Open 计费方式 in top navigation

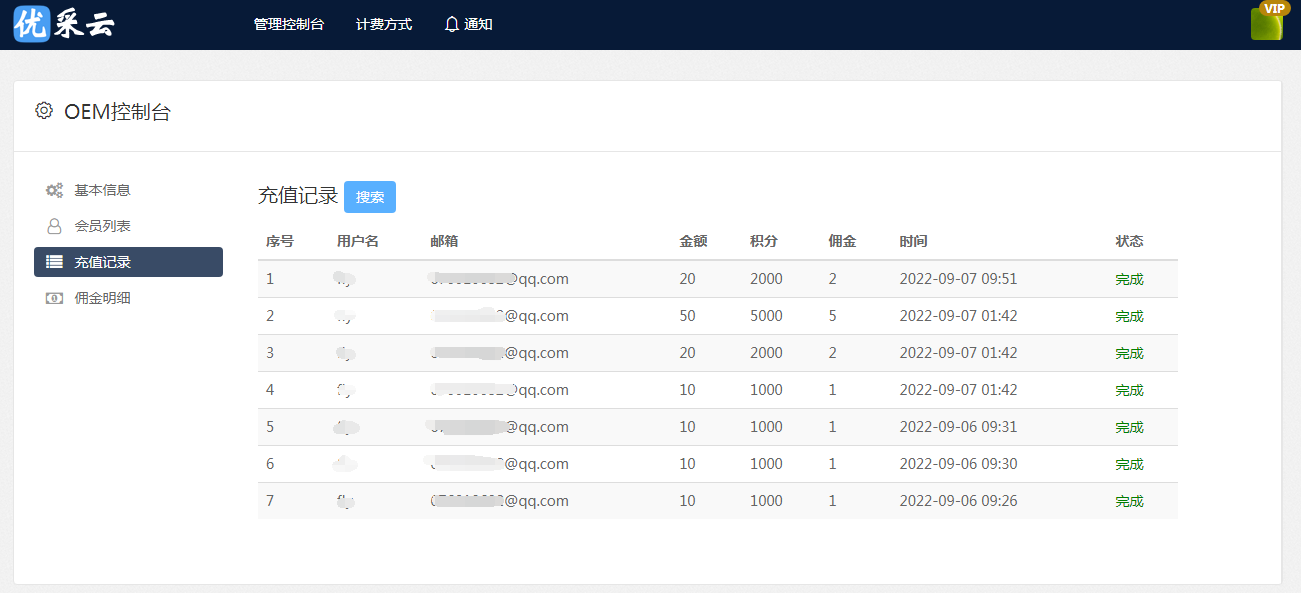[x=384, y=24]
